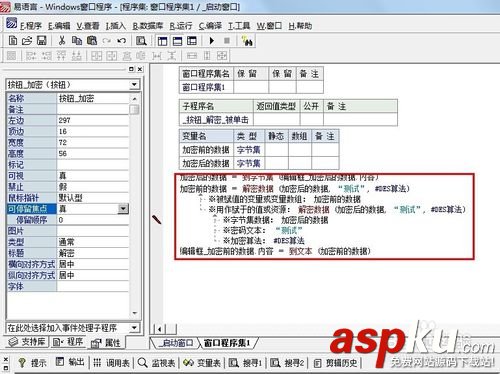Click the first disabled alignment toolbar icon

[x=11, y=55]
